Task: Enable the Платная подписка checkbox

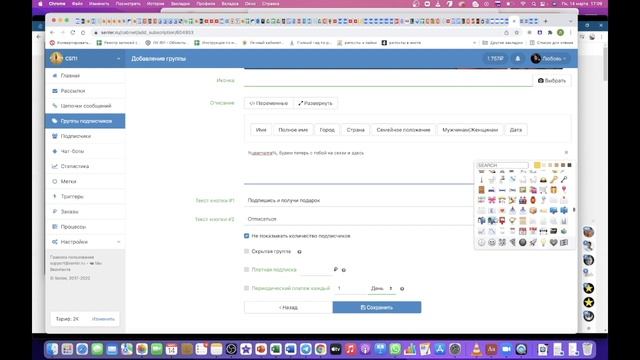Action: pyautogui.click(x=247, y=269)
